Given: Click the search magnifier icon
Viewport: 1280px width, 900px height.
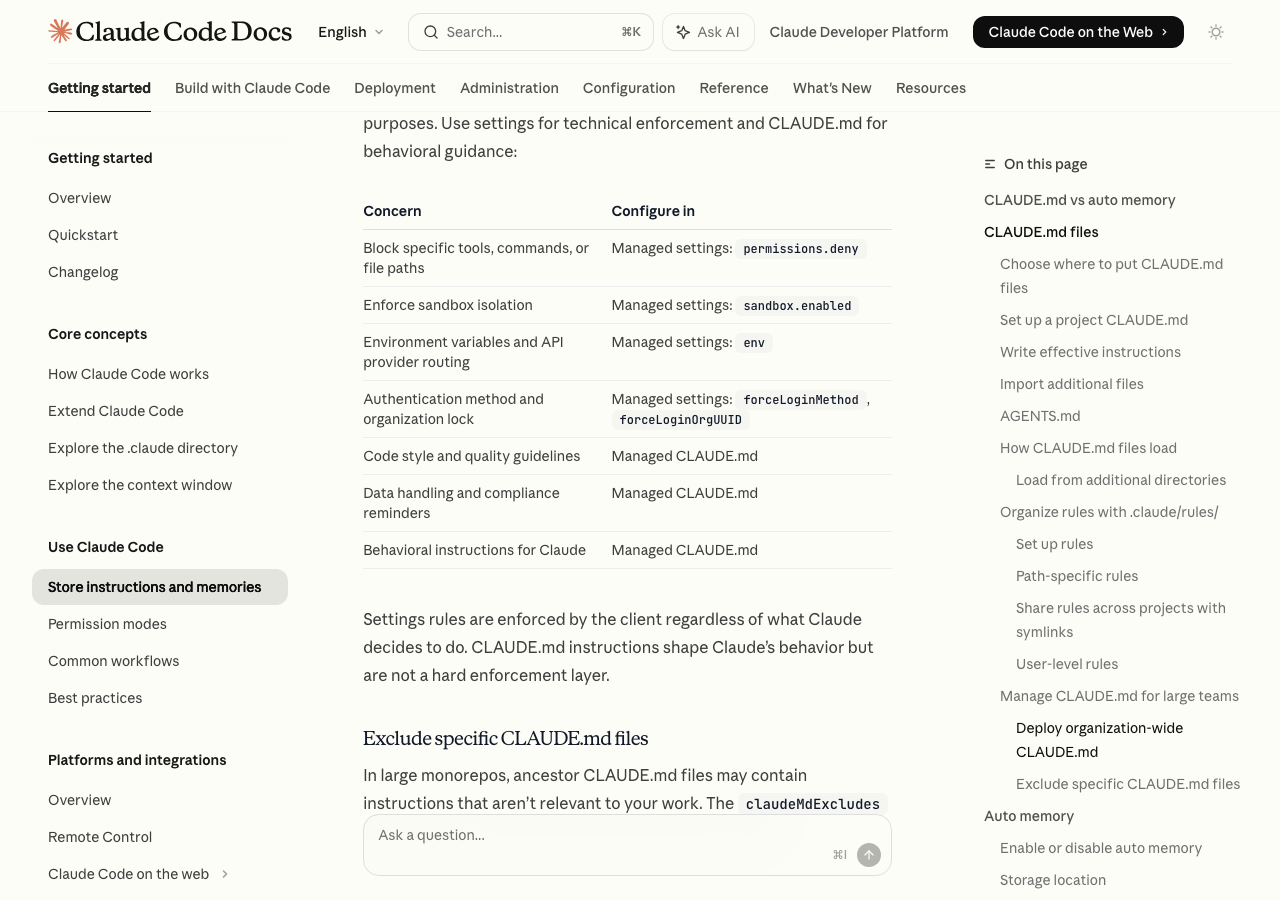Looking at the screenshot, I should pos(430,31).
